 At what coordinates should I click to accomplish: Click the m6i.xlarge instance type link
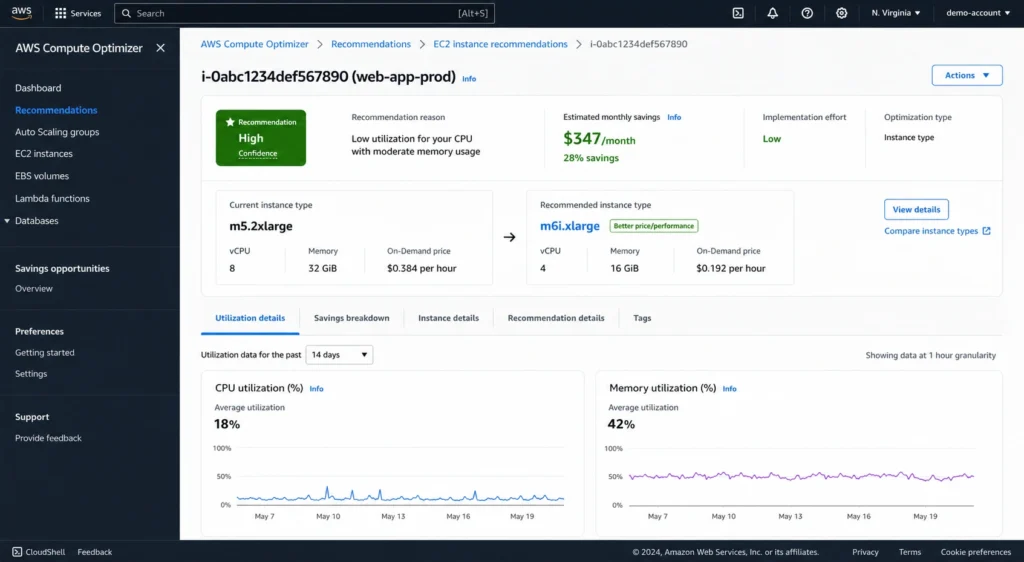click(x=569, y=226)
